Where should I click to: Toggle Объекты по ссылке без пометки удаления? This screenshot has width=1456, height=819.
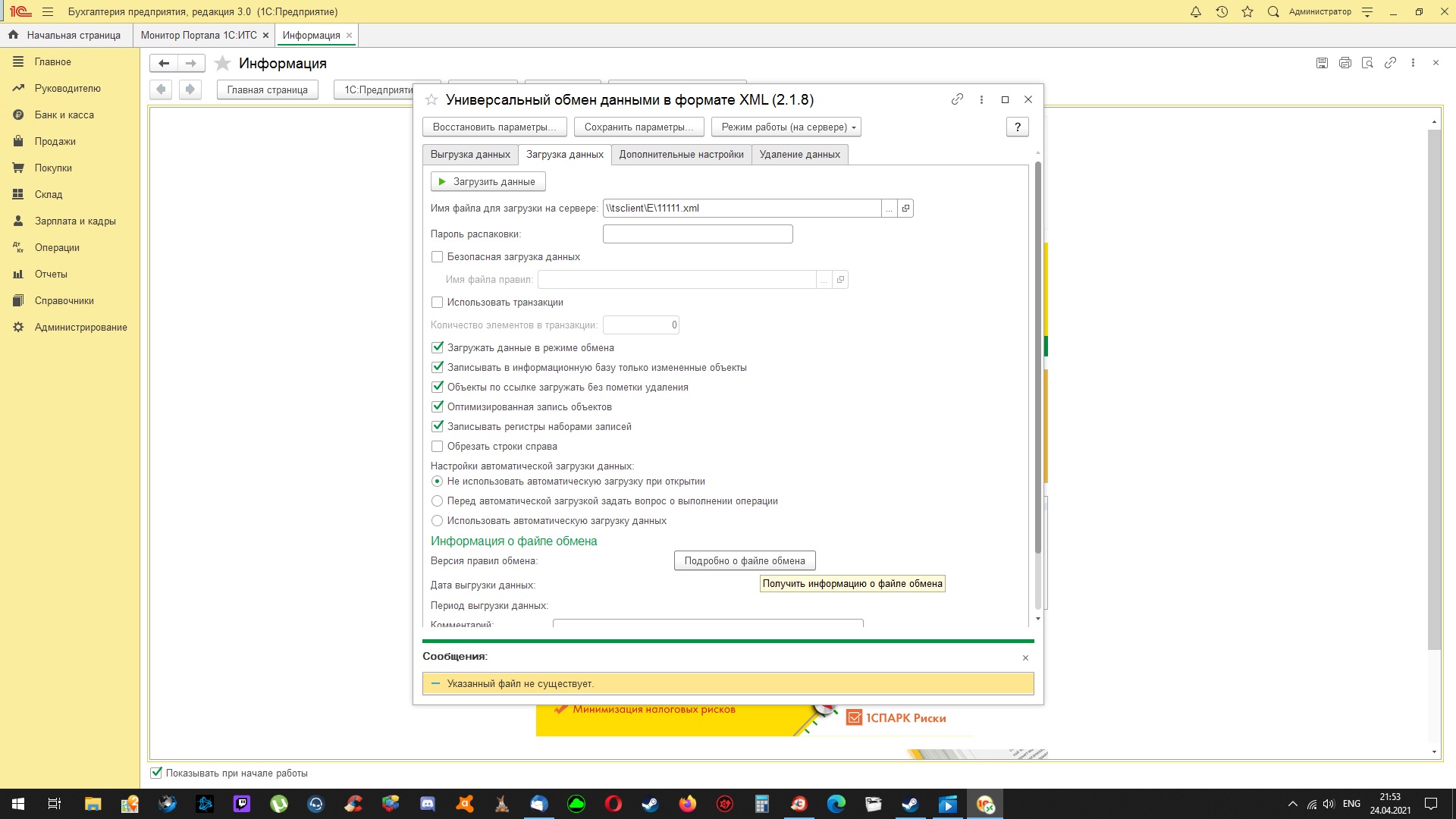click(x=437, y=388)
